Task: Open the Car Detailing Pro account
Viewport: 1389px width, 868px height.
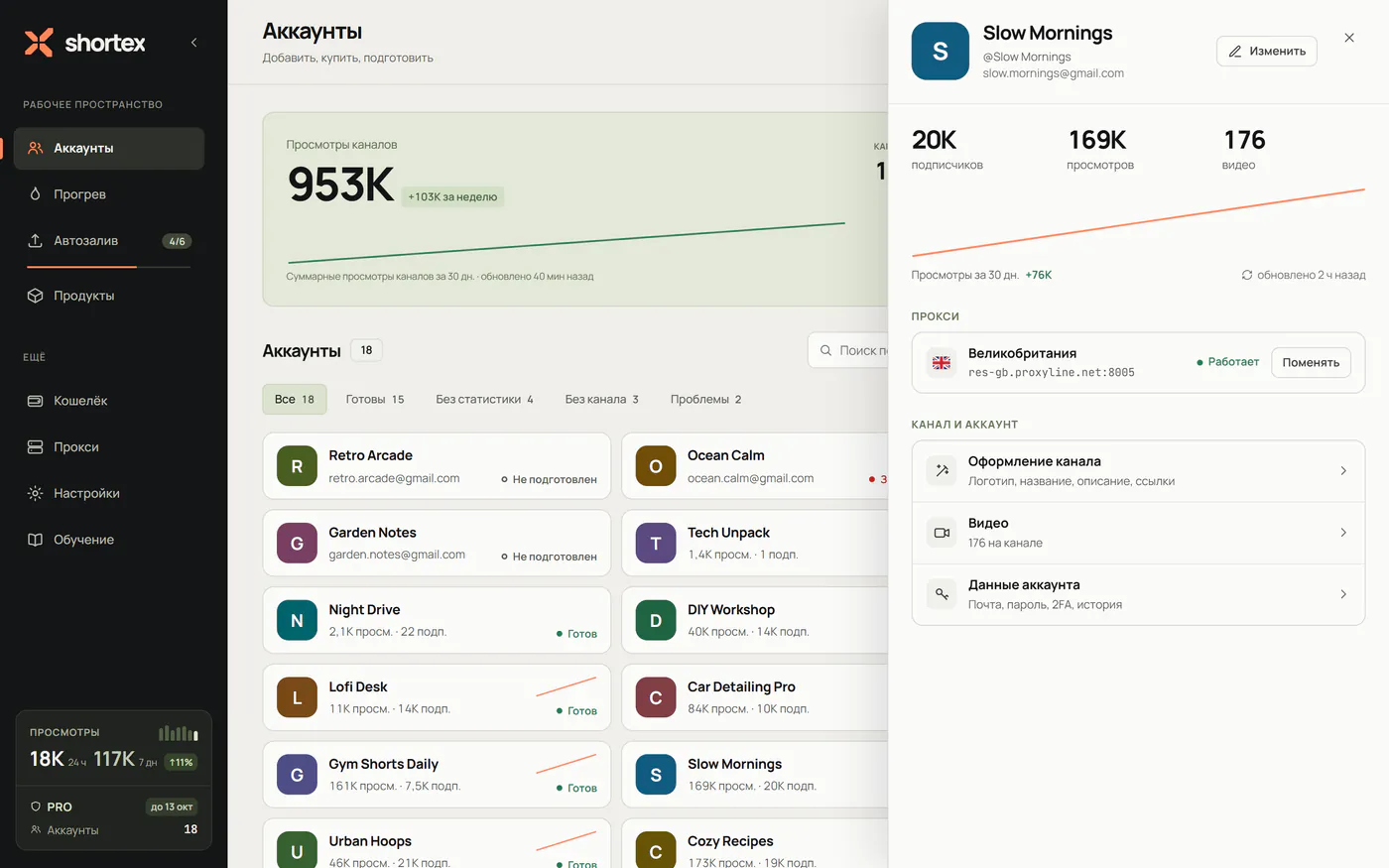Action: tap(755, 697)
